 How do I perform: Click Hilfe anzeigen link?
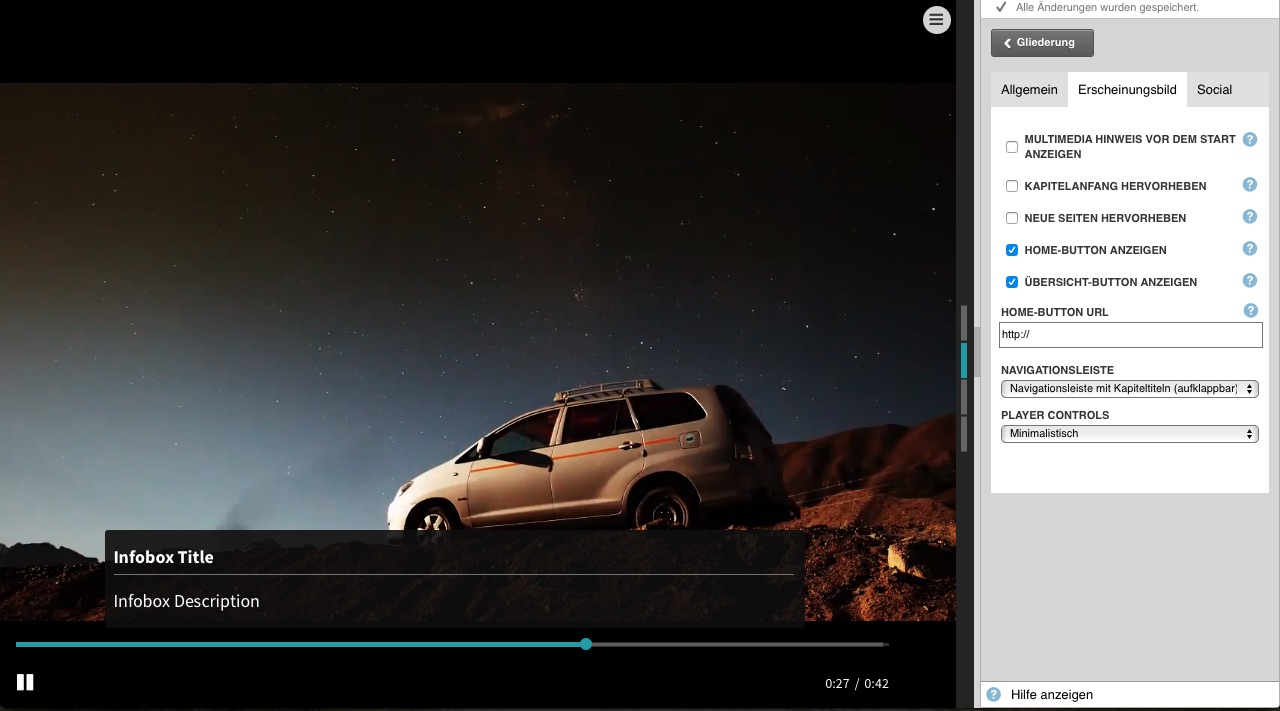1051,694
